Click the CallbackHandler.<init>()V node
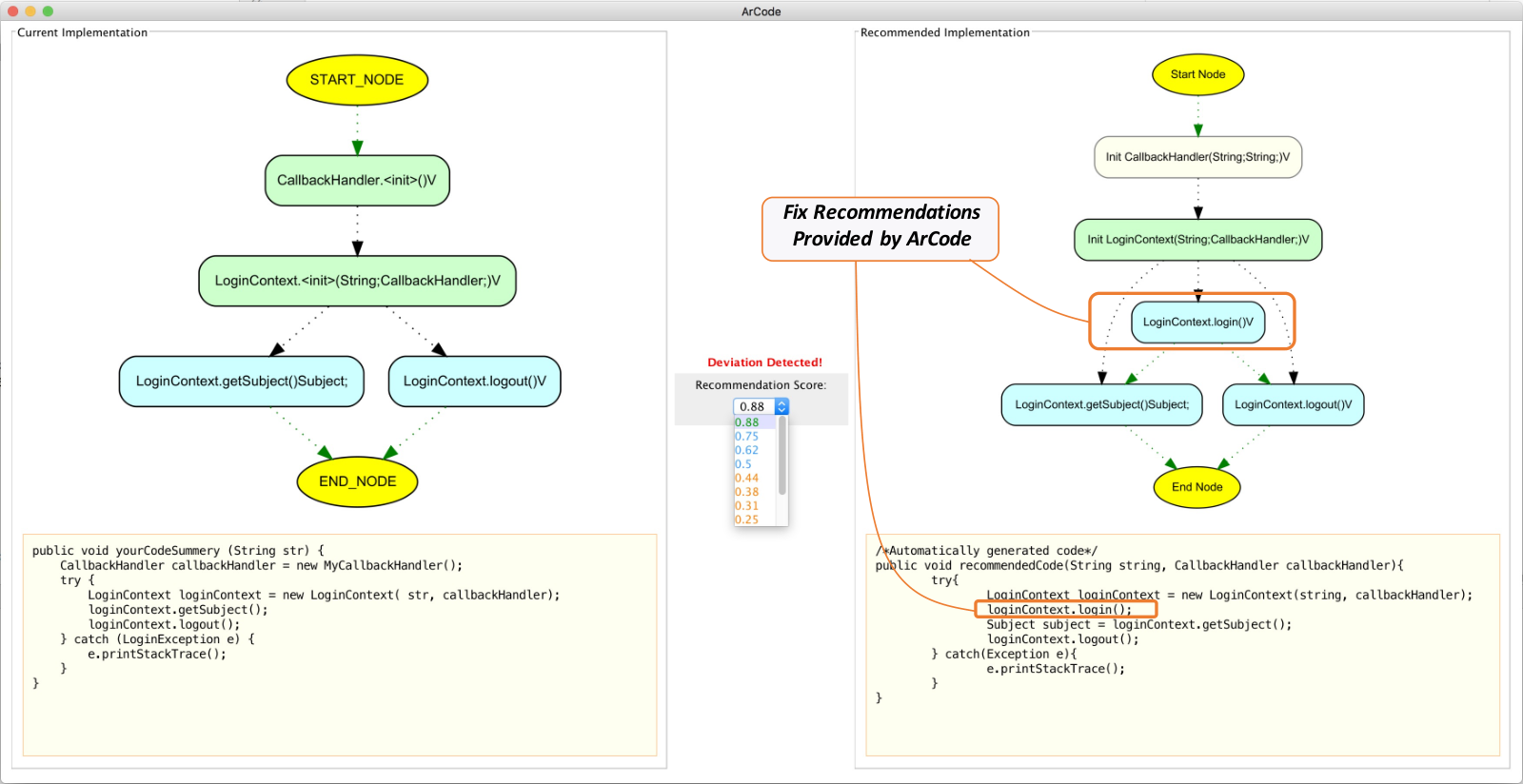This screenshot has height=784, width=1523. (357, 181)
